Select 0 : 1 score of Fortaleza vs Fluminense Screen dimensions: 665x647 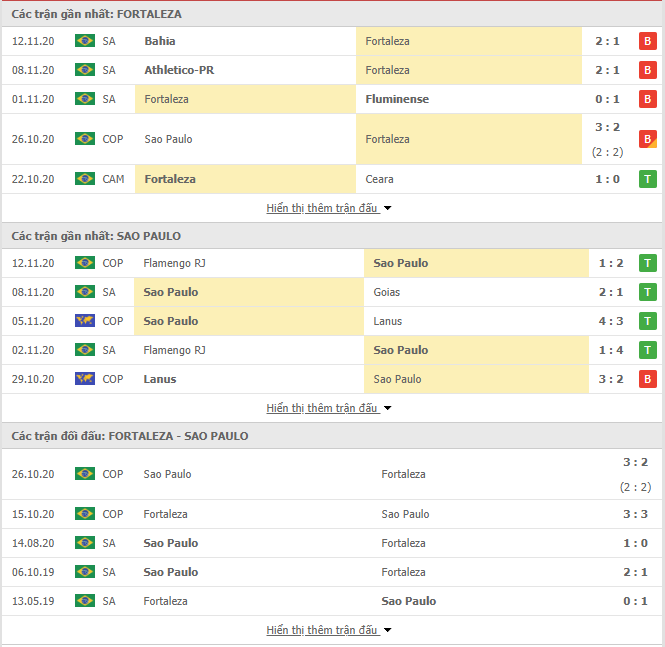coord(607,99)
